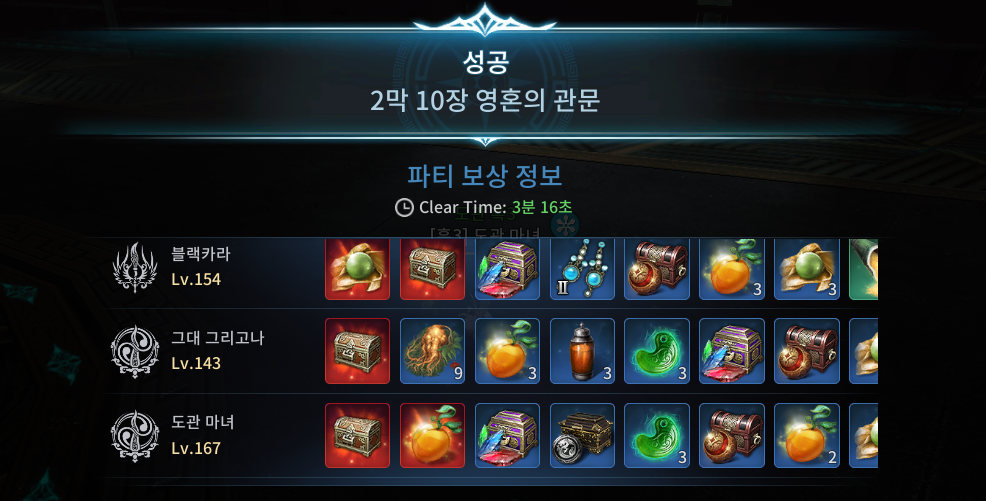This screenshot has width=986, height=501.
Task: Select the dark chest with silver coin
Action: (582, 436)
